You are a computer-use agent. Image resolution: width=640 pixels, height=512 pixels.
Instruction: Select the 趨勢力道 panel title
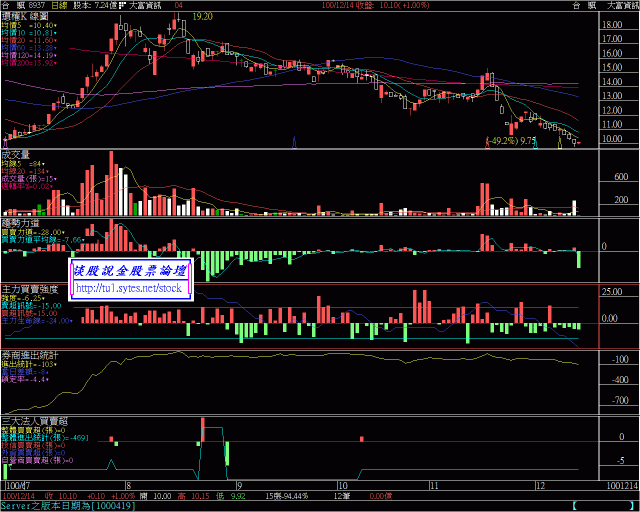coord(20,223)
